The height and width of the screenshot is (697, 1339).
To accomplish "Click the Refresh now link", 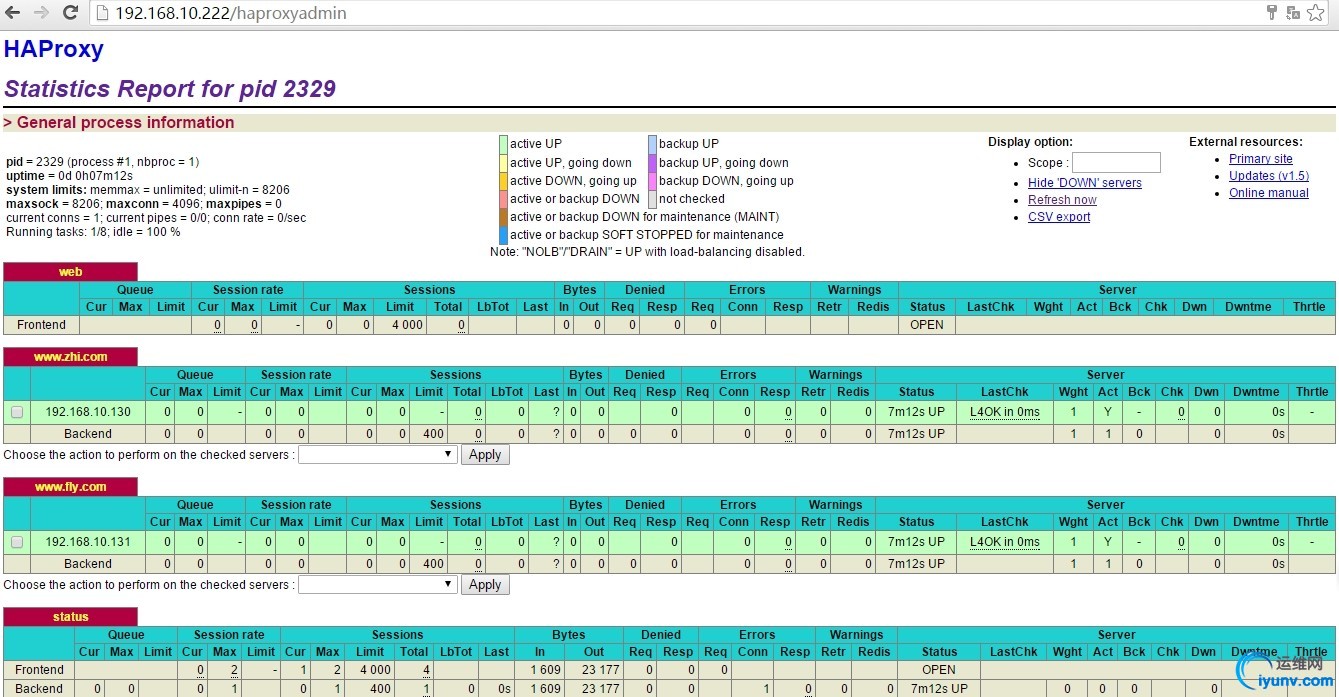I will click(x=1062, y=200).
